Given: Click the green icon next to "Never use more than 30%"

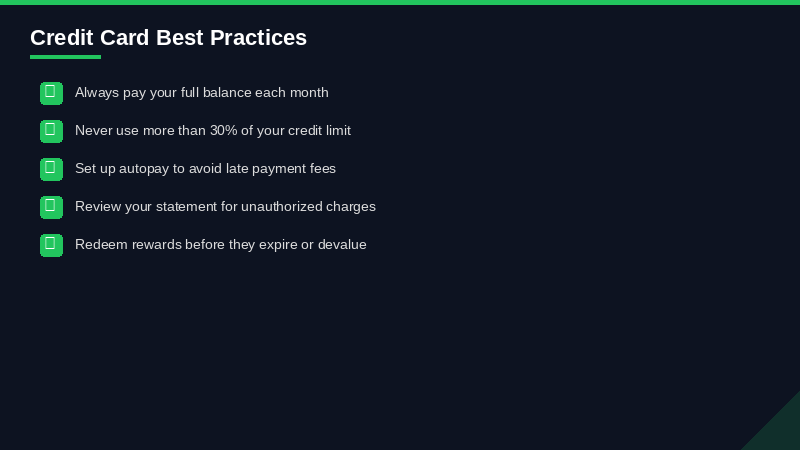Looking at the screenshot, I should [x=51, y=131].
